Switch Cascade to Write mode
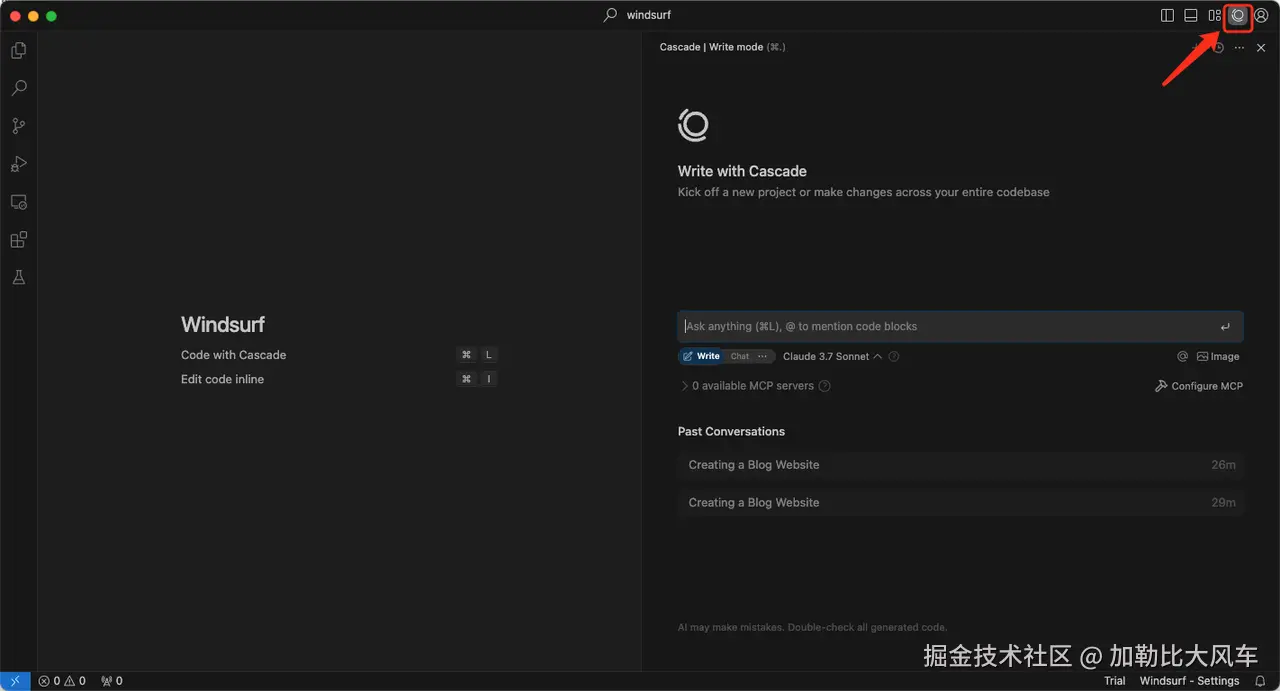The image size is (1280, 691). tap(701, 356)
